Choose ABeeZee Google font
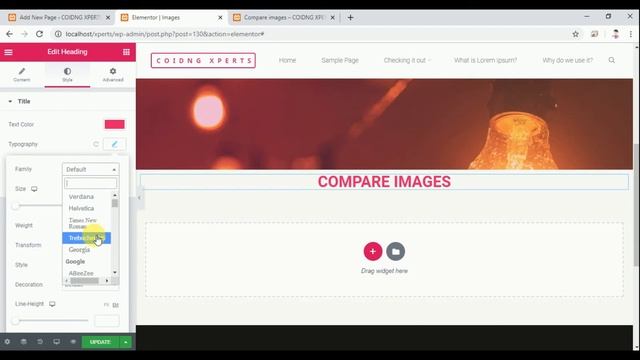The width and height of the screenshot is (640, 360). pos(81,273)
